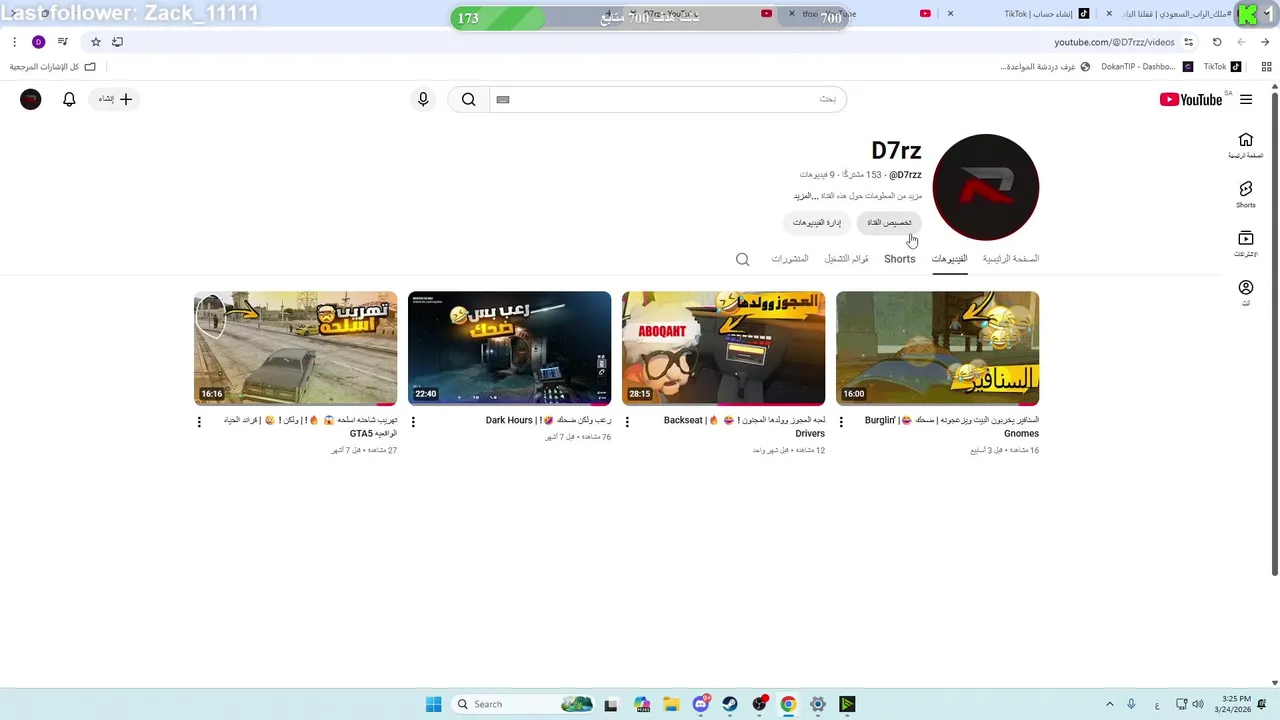Bookmark this page with the star icon
This screenshot has height=720, width=1280.
click(x=96, y=42)
